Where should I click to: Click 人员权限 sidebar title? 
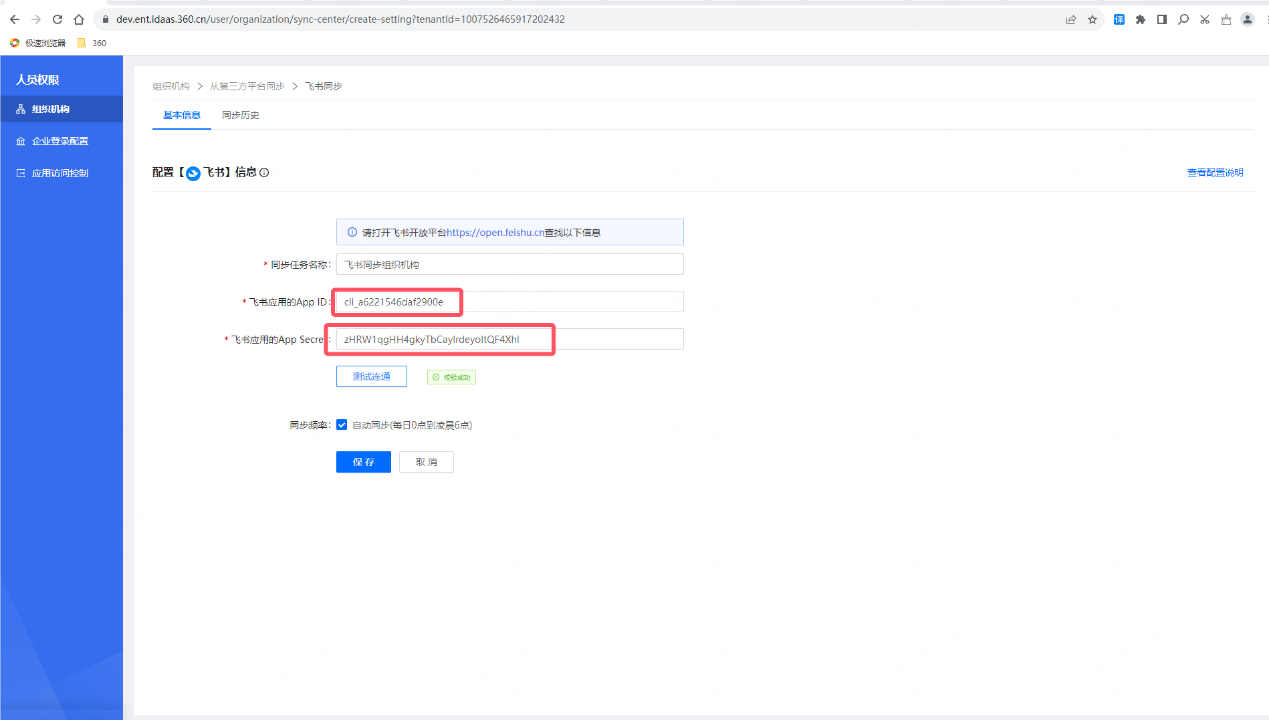(x=38, y=80)
